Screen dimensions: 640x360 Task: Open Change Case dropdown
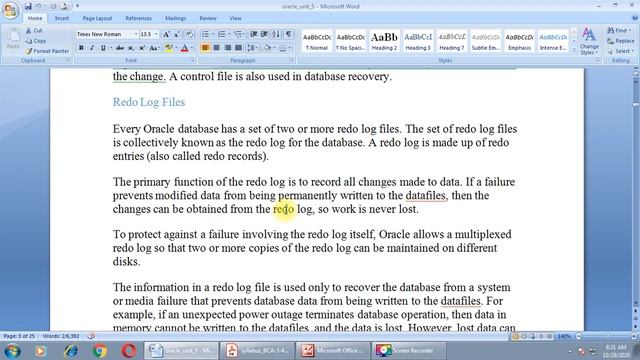pyautogui.click(x=154, y=48)
